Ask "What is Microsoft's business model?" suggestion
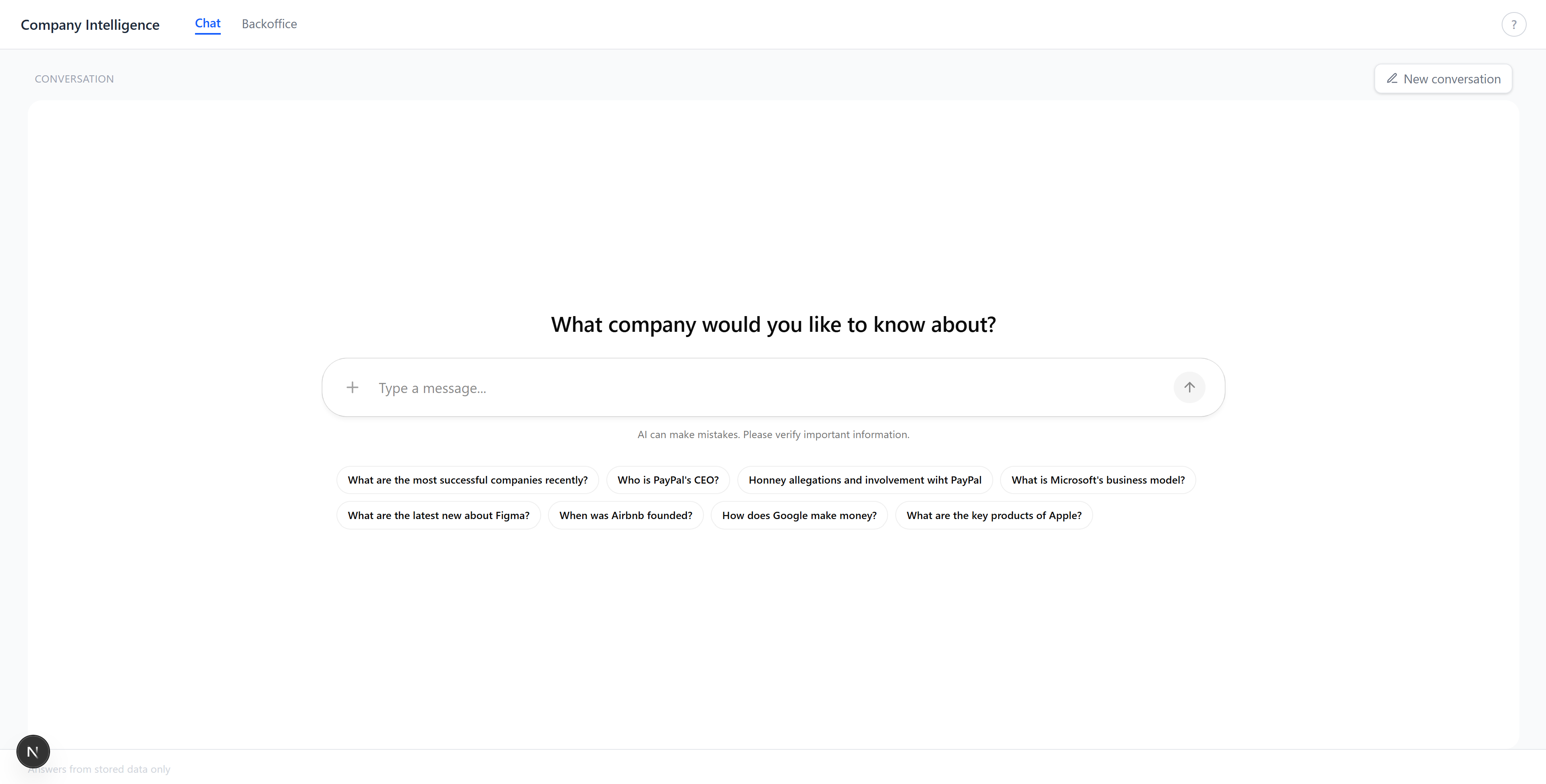 tap(1098, 480)
